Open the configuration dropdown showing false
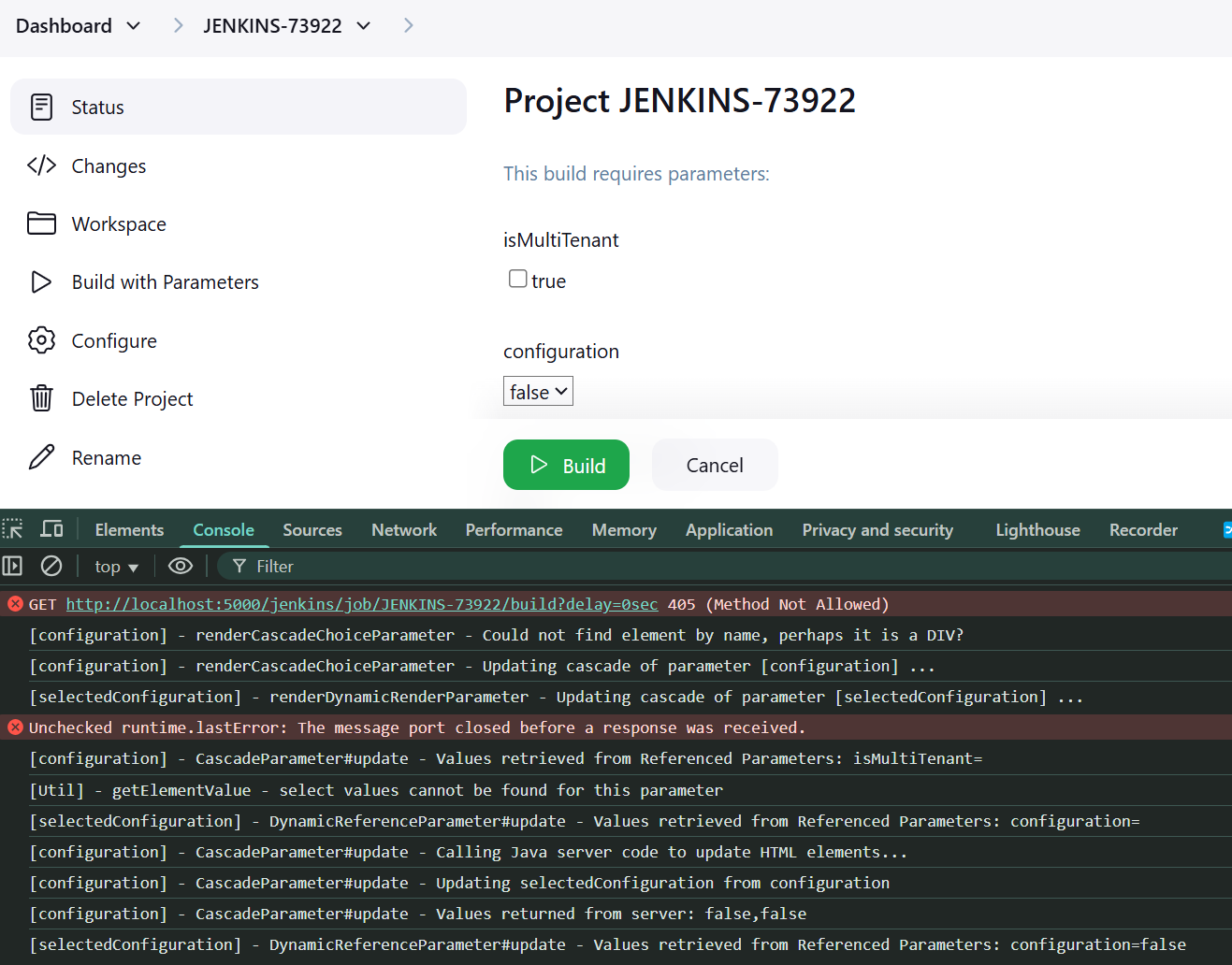The width and height of the screenshot is (1232, 965). 538,392
